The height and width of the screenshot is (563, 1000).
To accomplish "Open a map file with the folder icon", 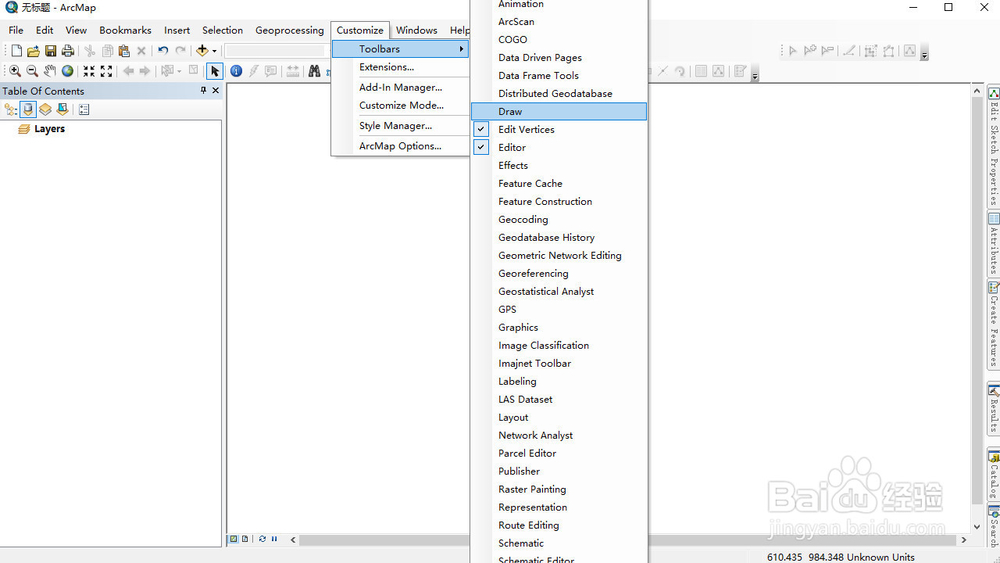I will tap(33, 50).
